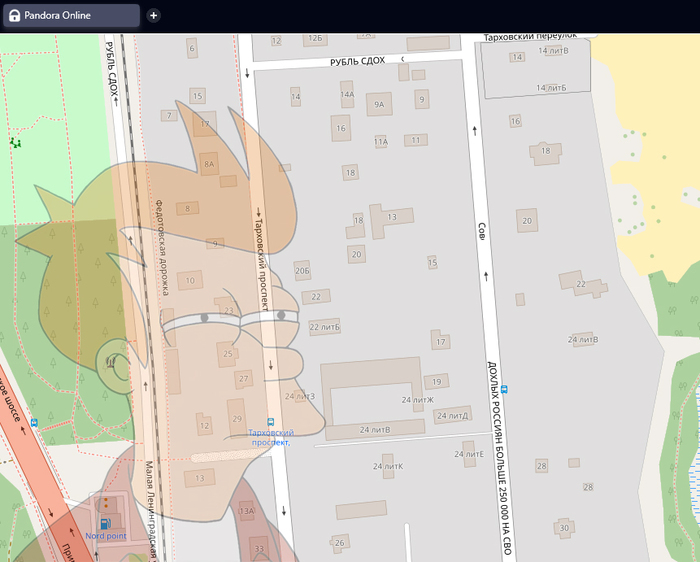Select the small green marker icon in the park
Viewport: 700px width, 562px height.
tap(15, 143)
